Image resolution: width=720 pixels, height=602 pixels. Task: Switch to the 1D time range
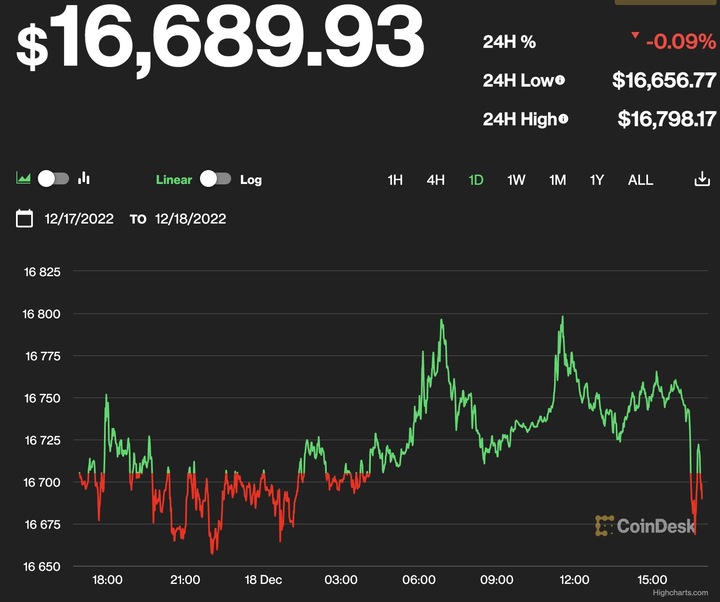coord(476,180)
